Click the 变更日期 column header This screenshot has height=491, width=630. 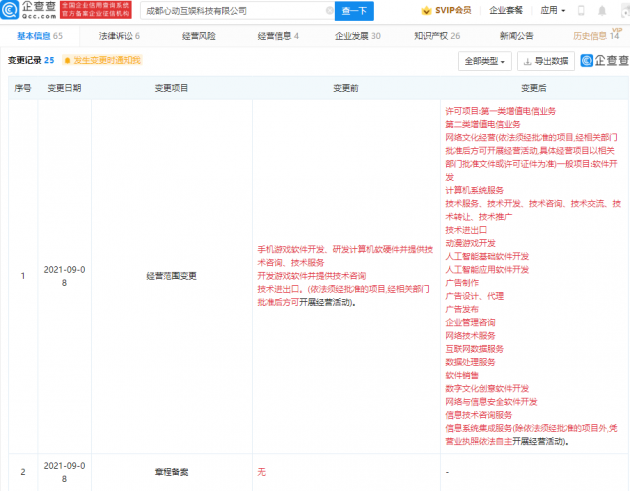[x=64, y=88]
